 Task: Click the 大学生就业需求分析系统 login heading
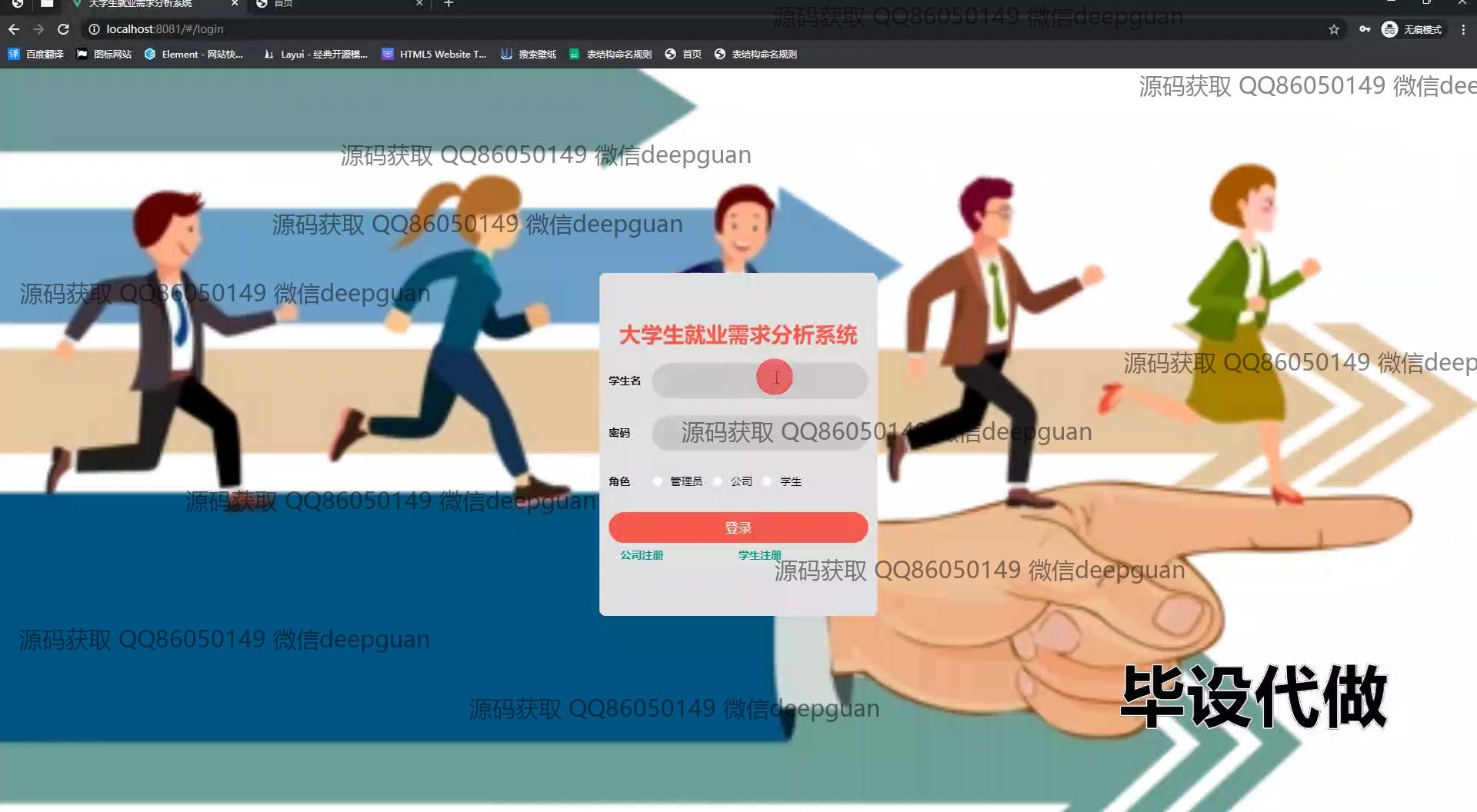pyautogui.click(x=738, y=335)
